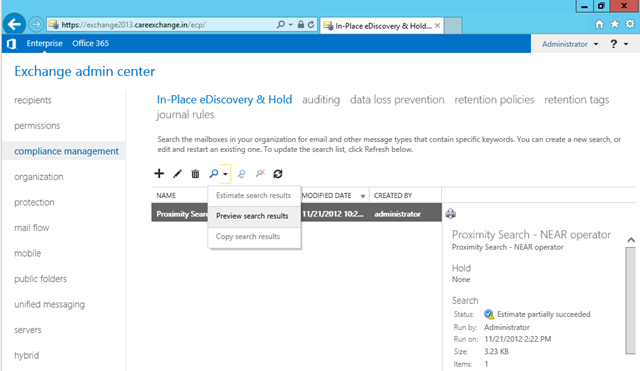Switch to the journal rules tab

(x=185, y=115)
